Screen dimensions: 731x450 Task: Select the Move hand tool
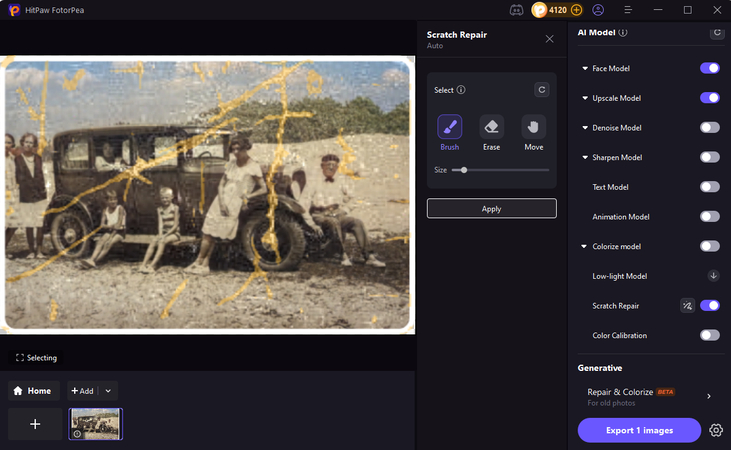[x=533, y=127]
